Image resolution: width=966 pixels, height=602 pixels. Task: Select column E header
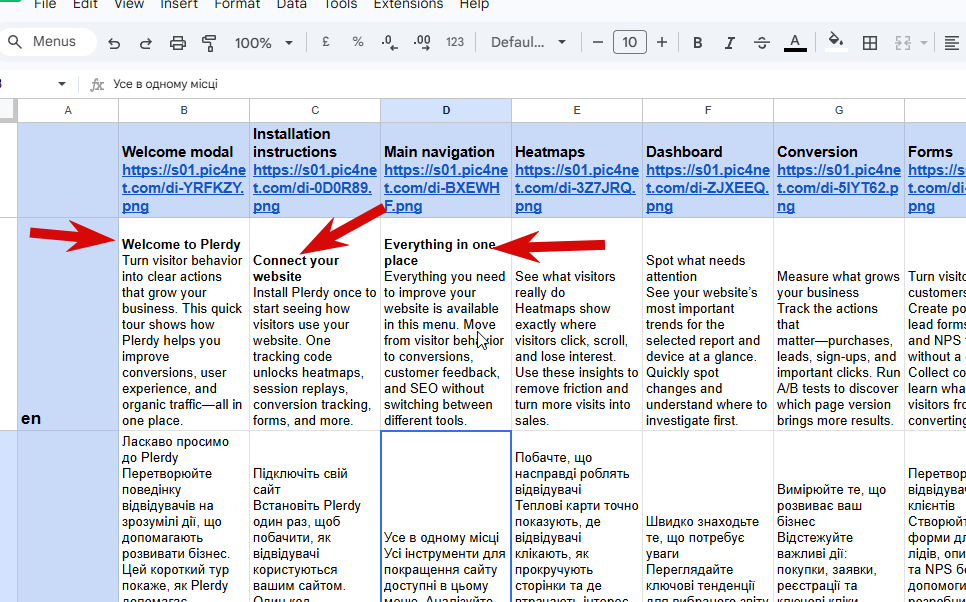pyautogui.click(x=577, y=110)
